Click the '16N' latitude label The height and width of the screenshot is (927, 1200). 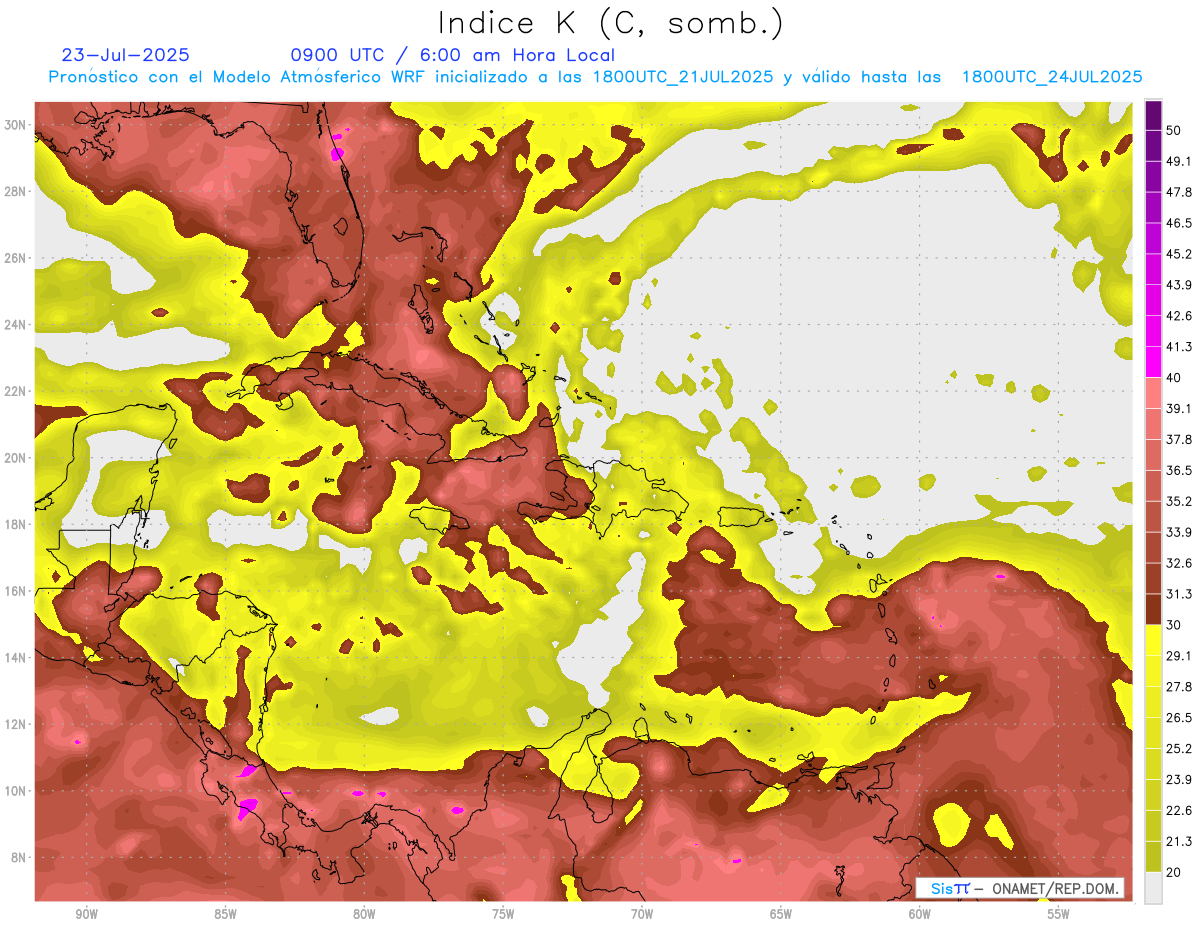click(x=15, y=591)
